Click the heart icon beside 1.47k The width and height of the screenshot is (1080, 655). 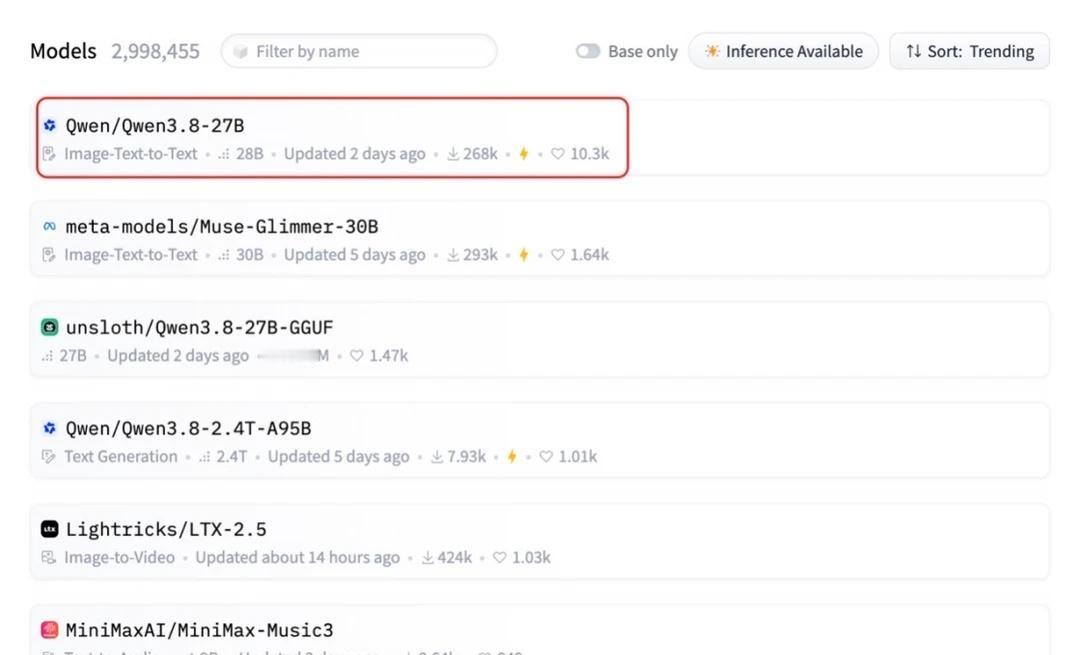(357, 355)
